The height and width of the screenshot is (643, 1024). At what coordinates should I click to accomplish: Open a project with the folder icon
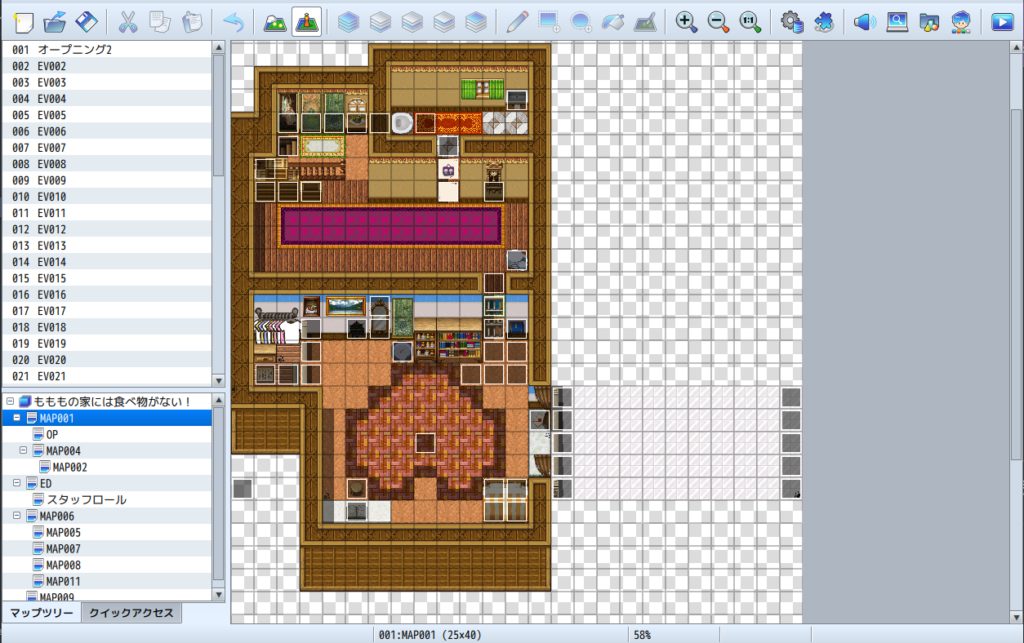coord(54,20)
